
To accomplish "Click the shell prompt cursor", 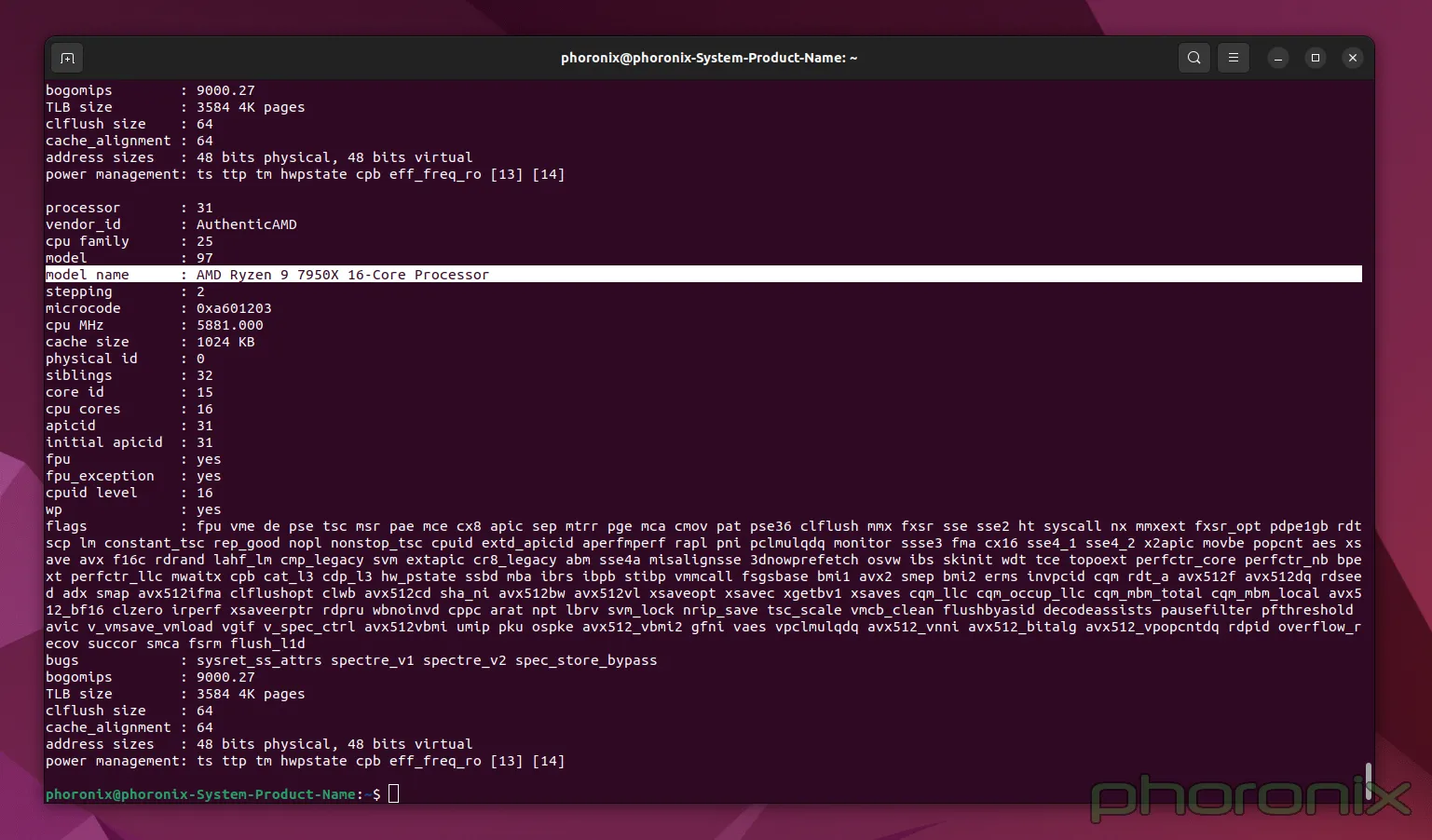I will [393, 793].
